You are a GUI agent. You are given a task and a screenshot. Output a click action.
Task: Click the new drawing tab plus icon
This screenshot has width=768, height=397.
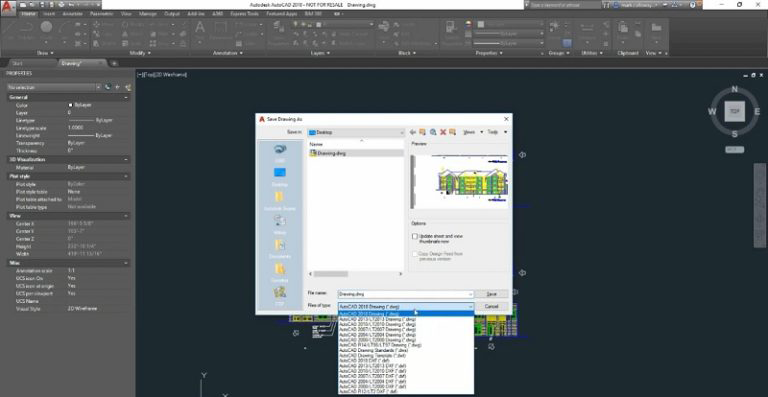[x=114, y=63]
